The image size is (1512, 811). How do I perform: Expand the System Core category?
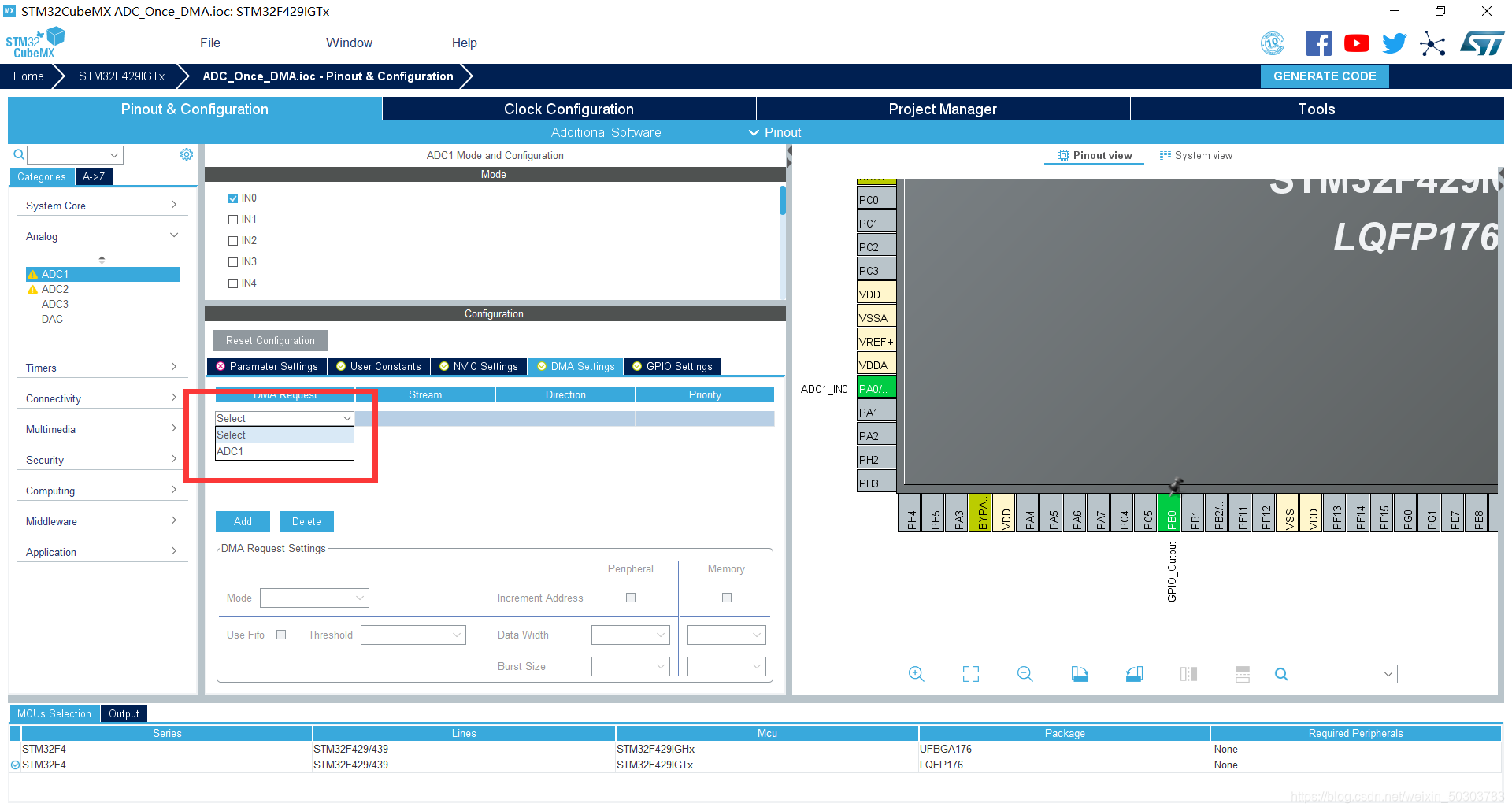point(102,206)
